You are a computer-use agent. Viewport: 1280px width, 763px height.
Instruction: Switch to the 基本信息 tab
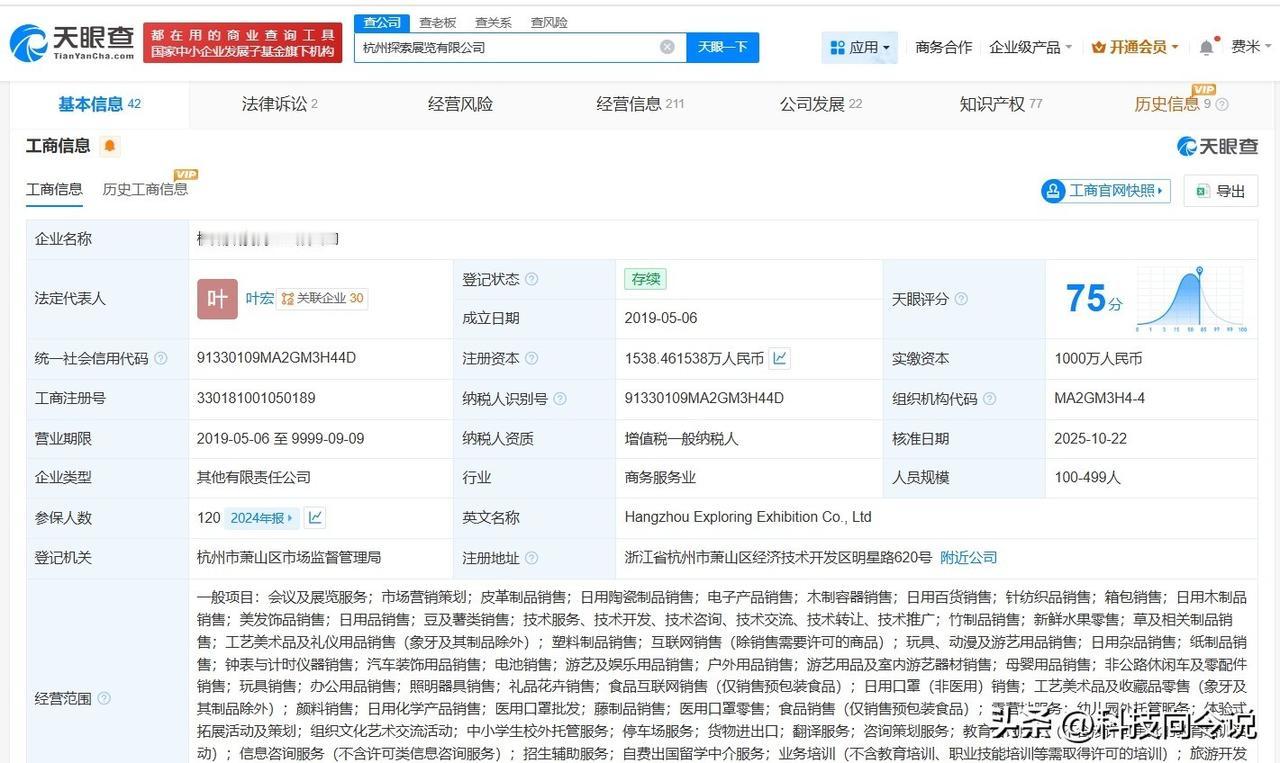pyautogui.click(x=99, y=104)
